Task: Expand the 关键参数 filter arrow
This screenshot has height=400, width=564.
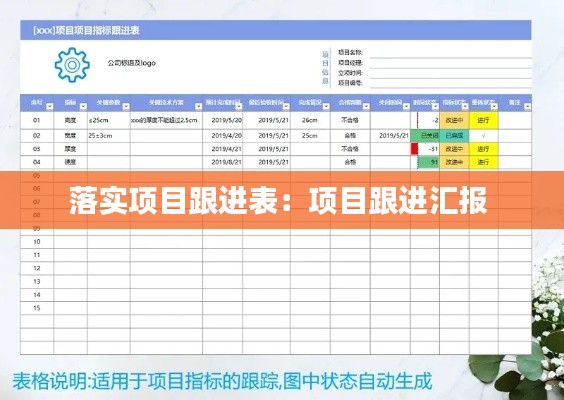Action: pos(126,106)
